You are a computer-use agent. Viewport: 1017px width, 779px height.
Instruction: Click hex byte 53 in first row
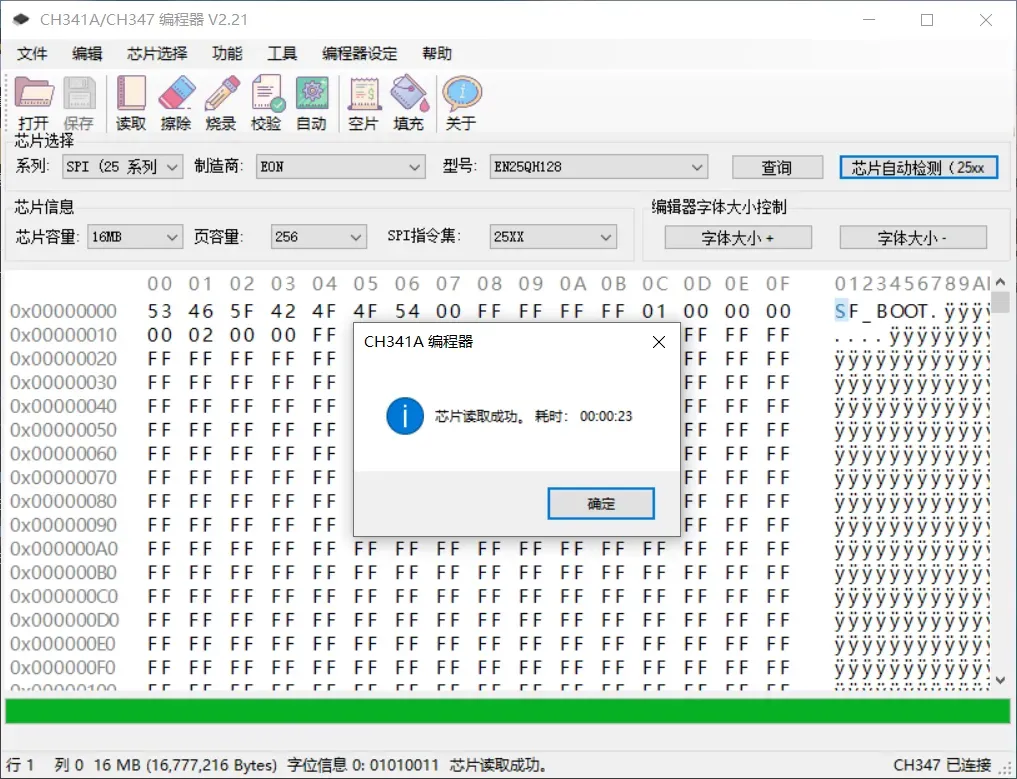pos(160,311)
